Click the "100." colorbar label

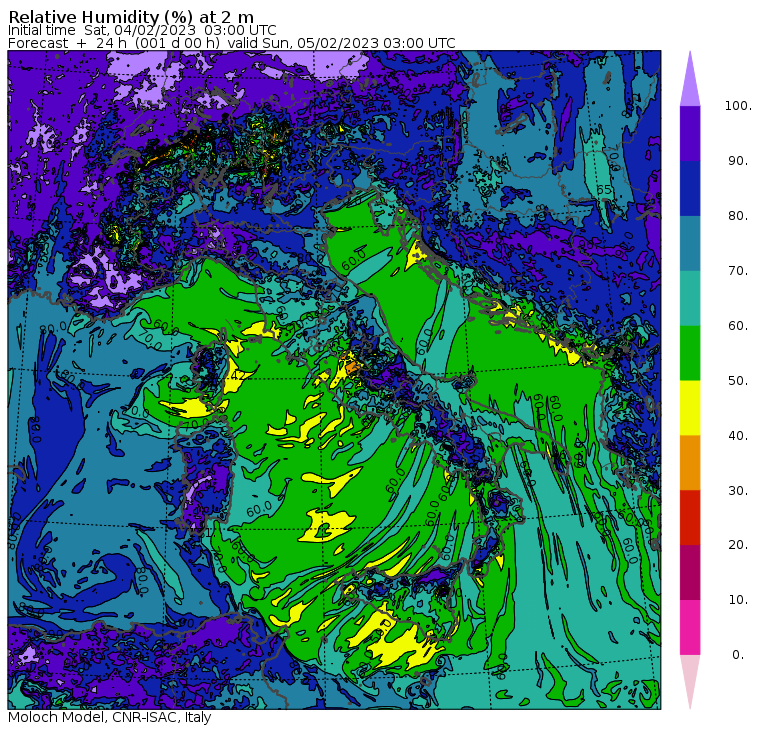click(738, 106)
